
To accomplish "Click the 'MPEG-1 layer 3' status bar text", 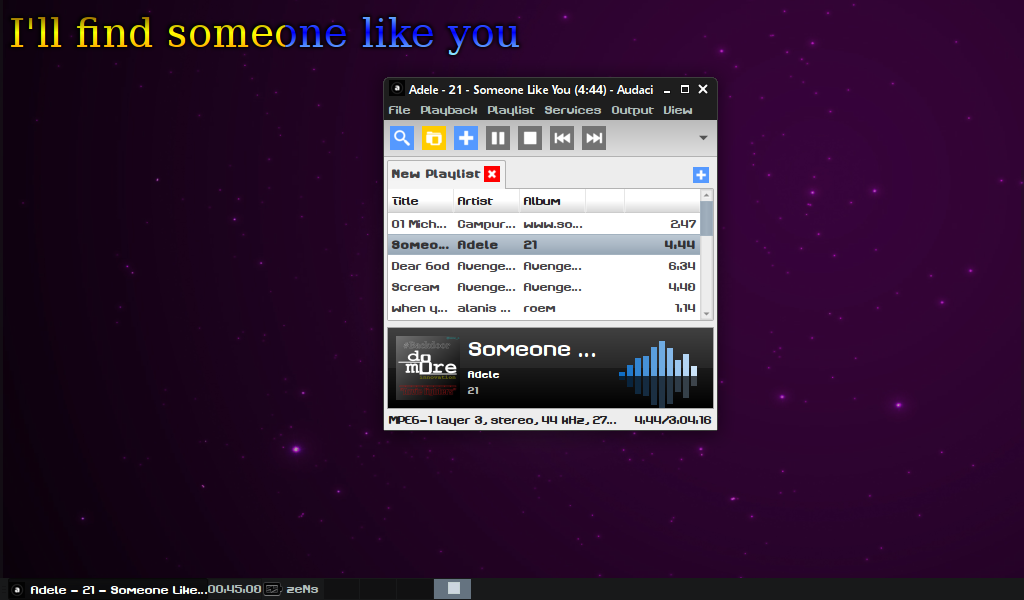I will pos(502,420).
